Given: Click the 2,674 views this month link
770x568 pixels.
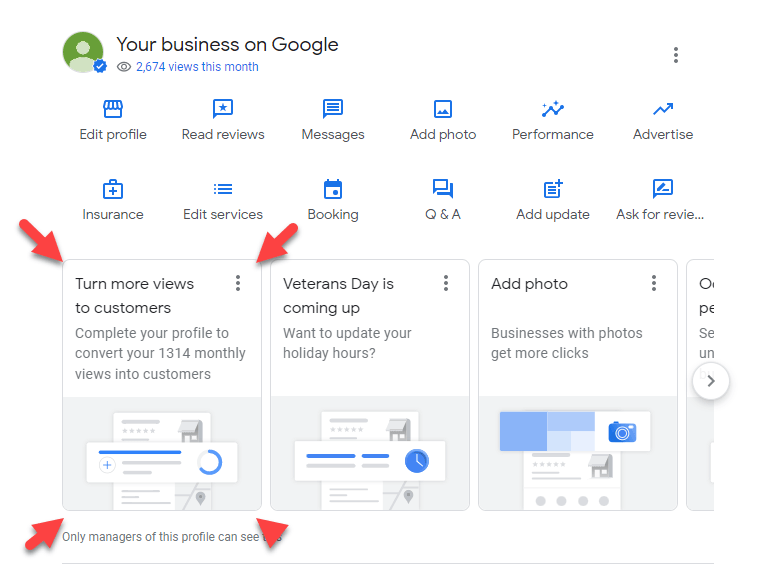Looking at the screenshot, I should point(197,67).
